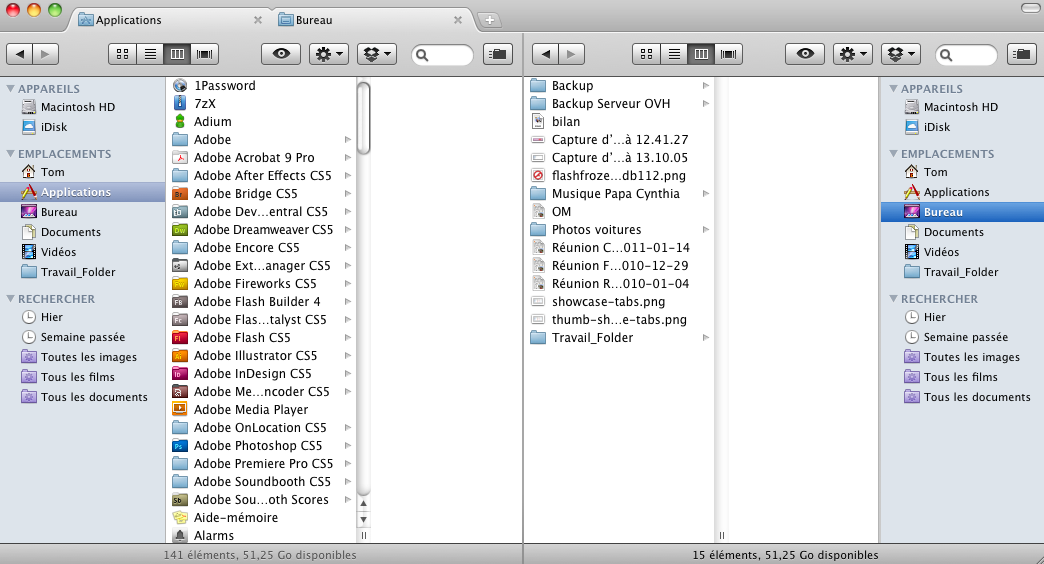Switch to the Applications tab
The image size is (1044, 564).
170,20
